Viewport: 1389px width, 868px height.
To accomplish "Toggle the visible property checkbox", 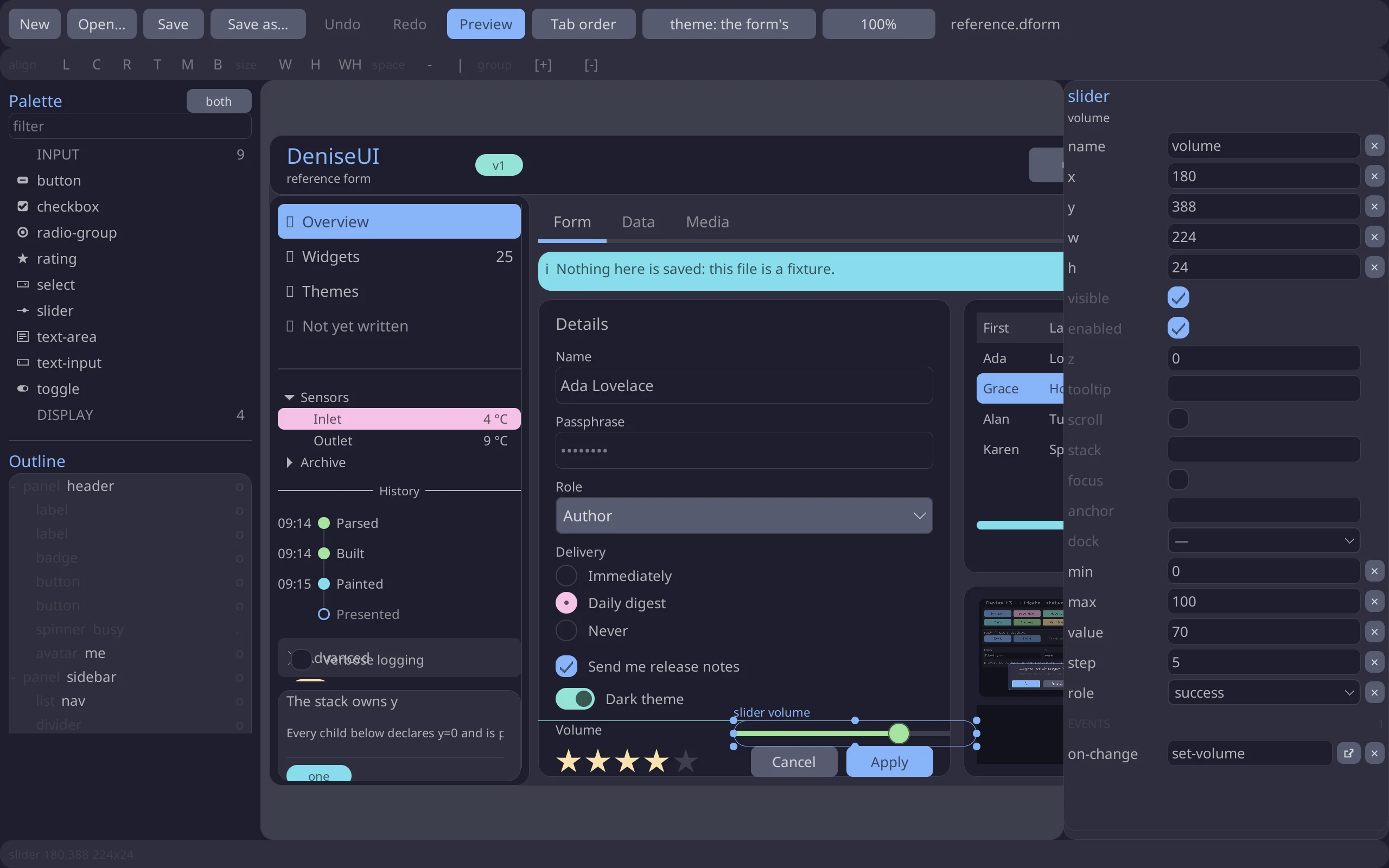I will tap(1178, 297).
